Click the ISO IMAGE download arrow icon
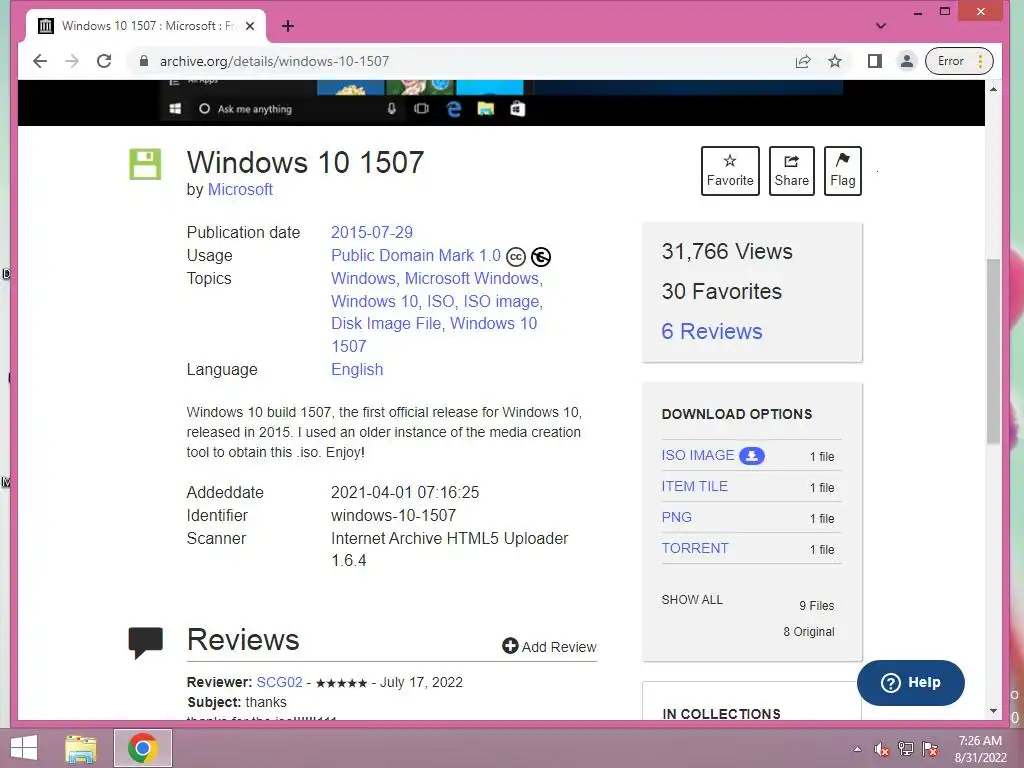The width and height of the screenshot is (1024, 768). (752, 456)
